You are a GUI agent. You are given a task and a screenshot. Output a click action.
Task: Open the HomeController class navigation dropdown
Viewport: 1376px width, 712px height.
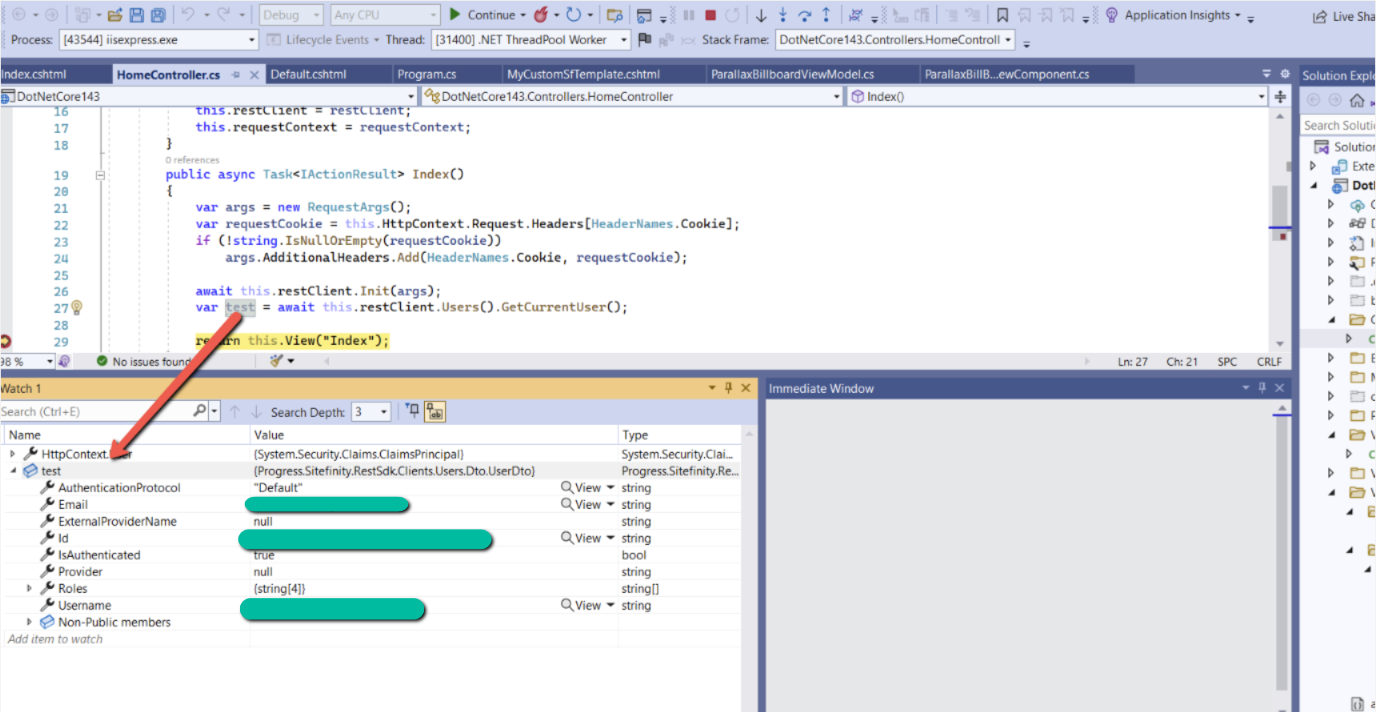pos(632,97)
